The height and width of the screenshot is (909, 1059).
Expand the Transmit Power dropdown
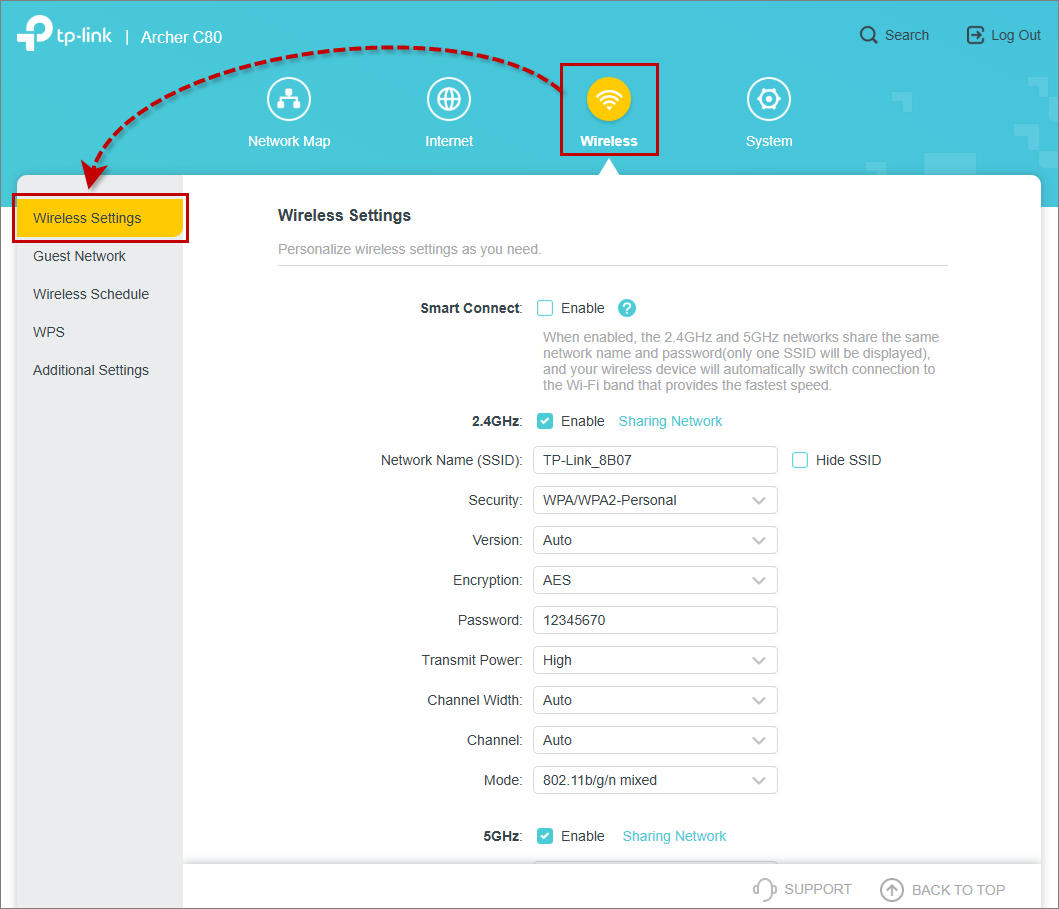pyautogui.click(x=655, y=660)
